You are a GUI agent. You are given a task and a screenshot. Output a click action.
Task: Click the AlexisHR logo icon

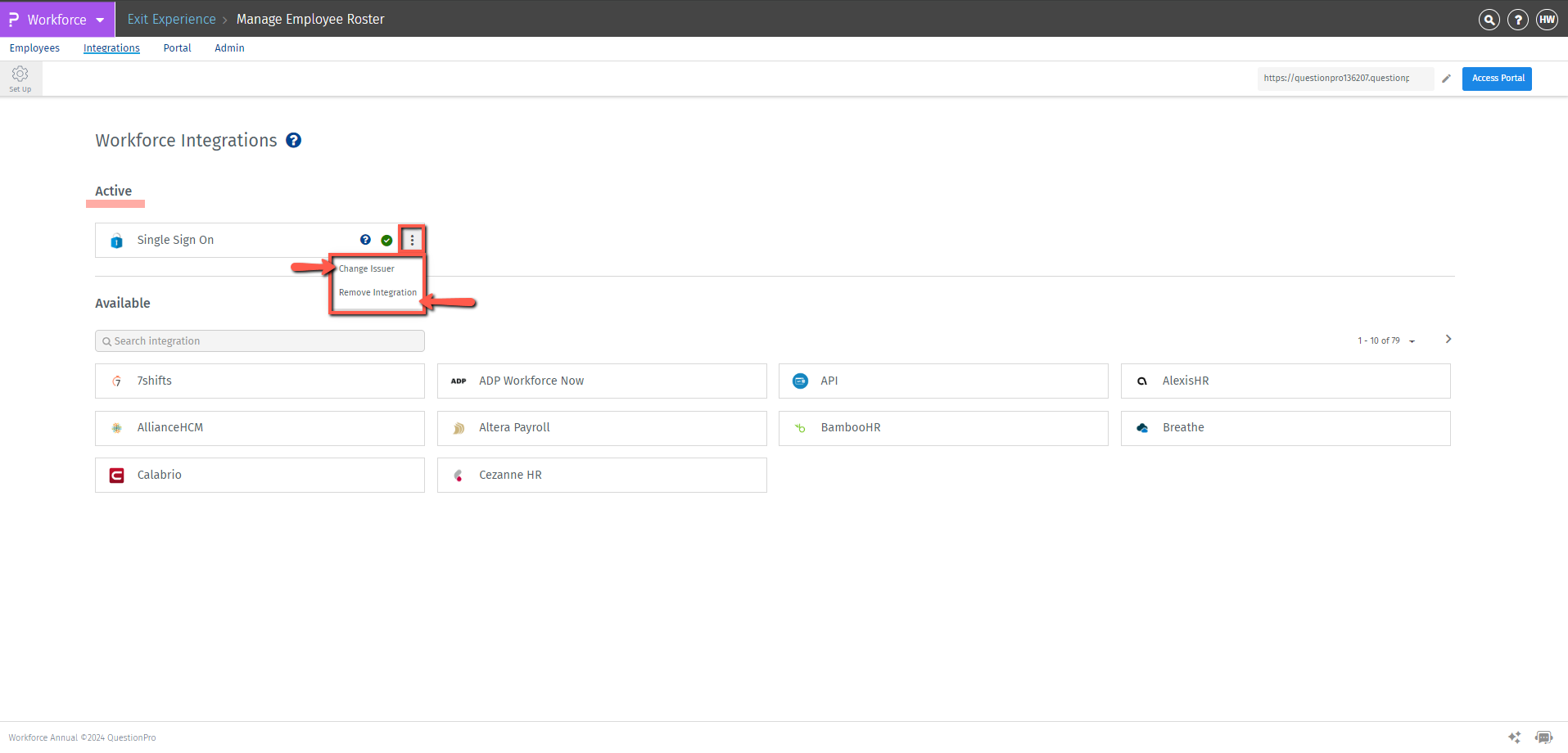(1142, 381)
